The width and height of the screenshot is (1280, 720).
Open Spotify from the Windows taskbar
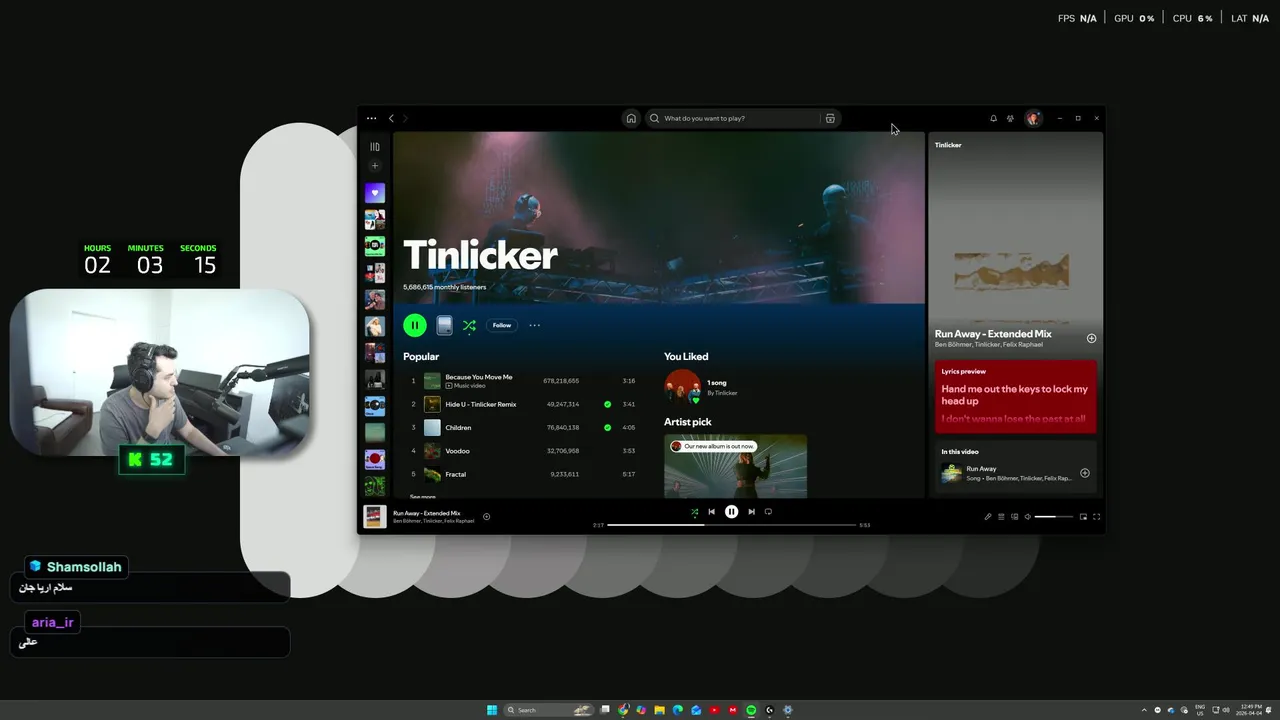tap(751, 710)
